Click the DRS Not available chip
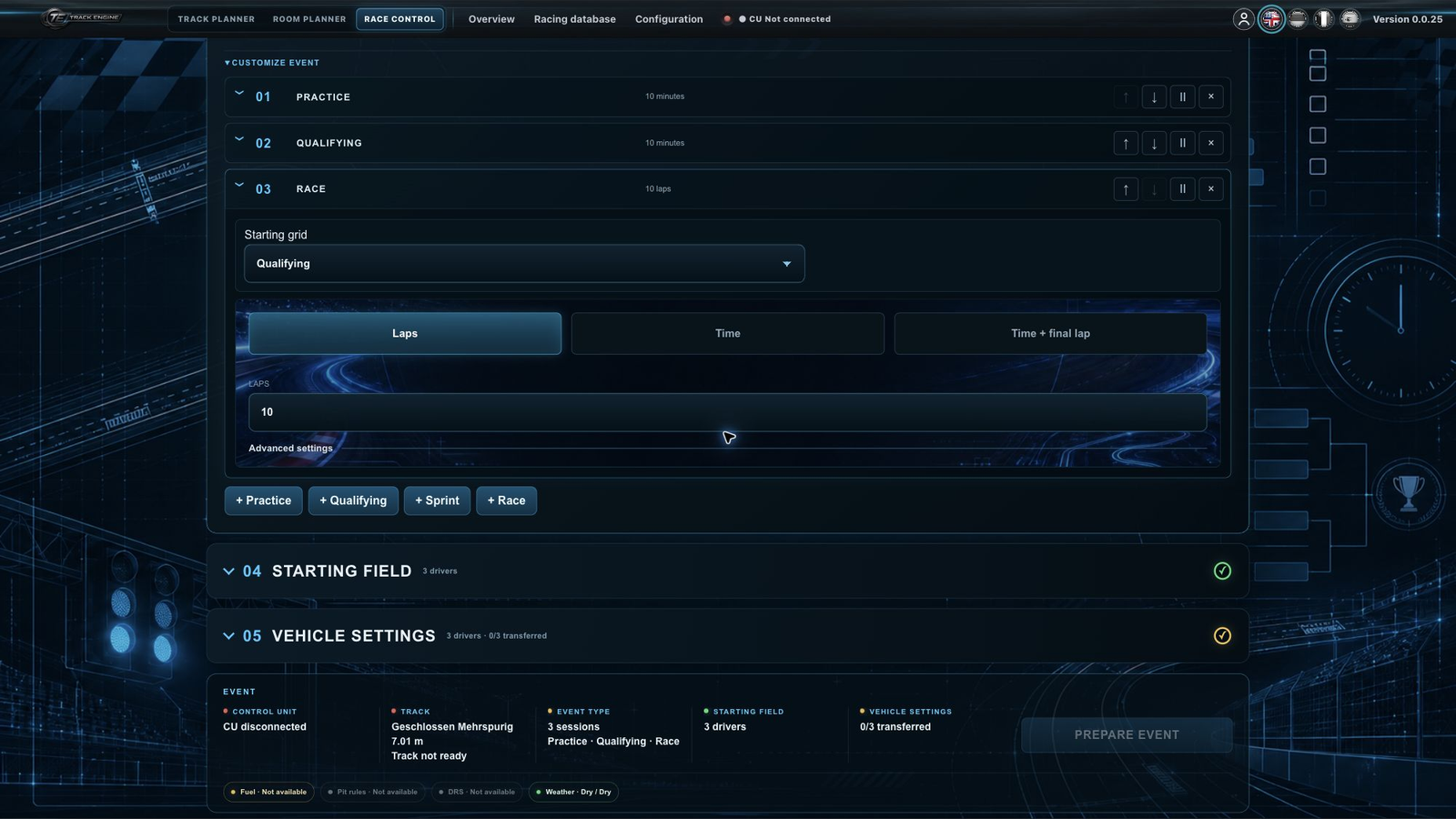The height and width of the screenshot is (819, 1456). 476,792
